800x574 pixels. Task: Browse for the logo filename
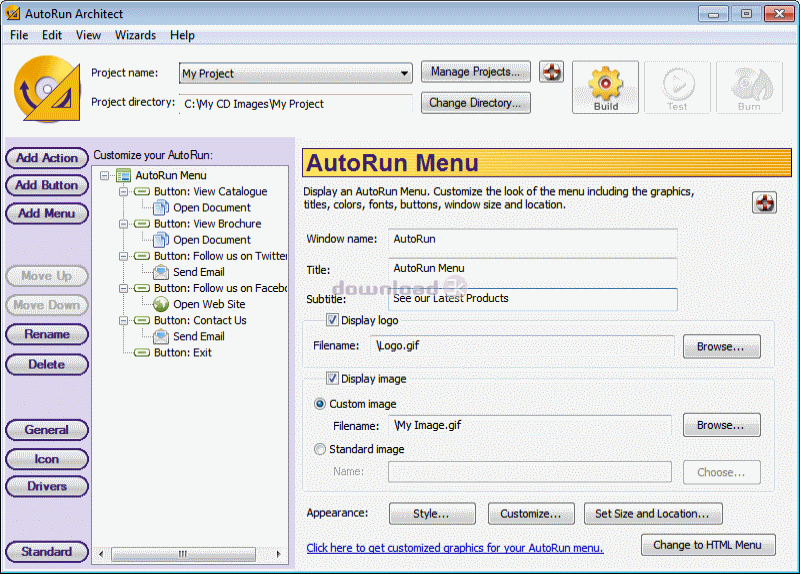[721, 346]
